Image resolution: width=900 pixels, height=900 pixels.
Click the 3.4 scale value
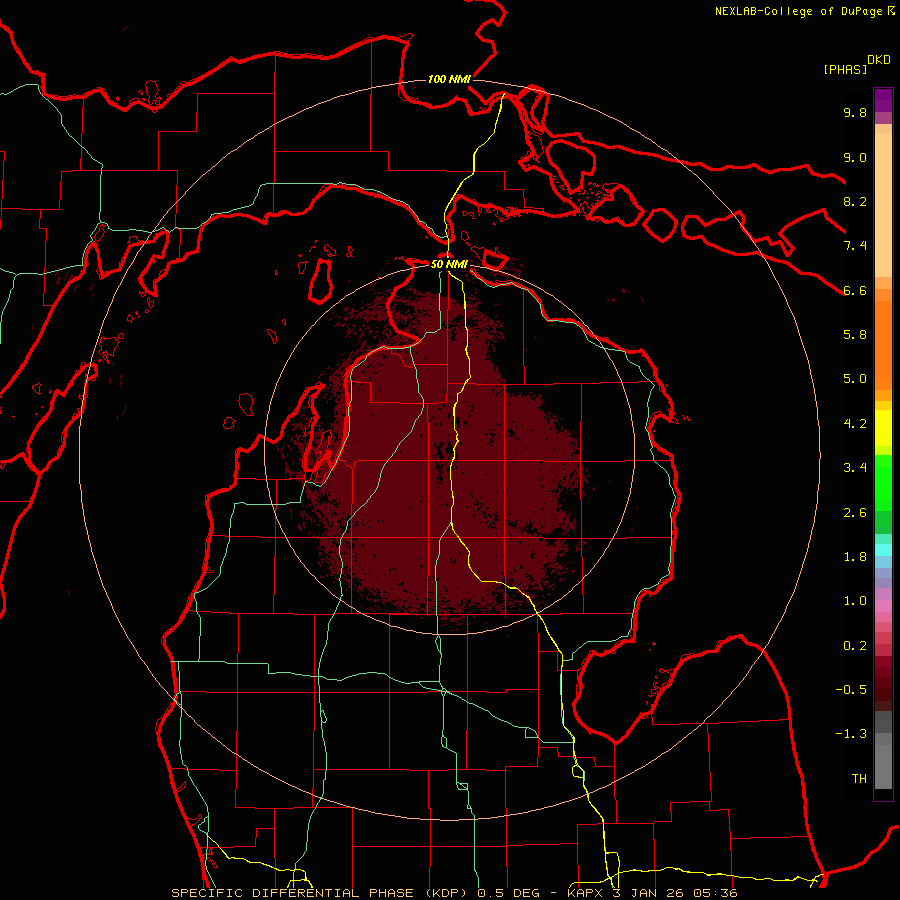855,468
